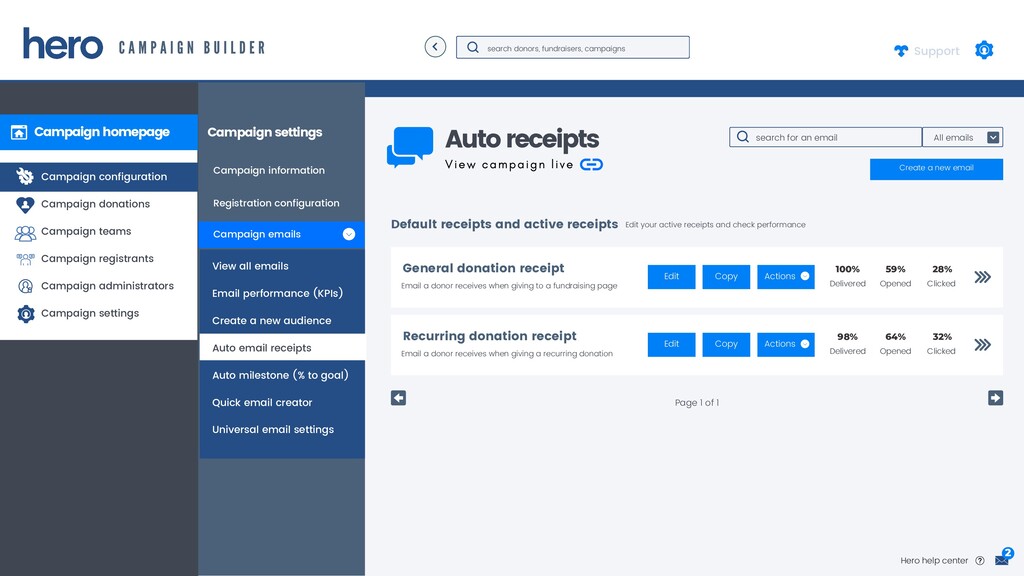Open Actions dropdown for Recurring donation receipt

click(786, 344)
